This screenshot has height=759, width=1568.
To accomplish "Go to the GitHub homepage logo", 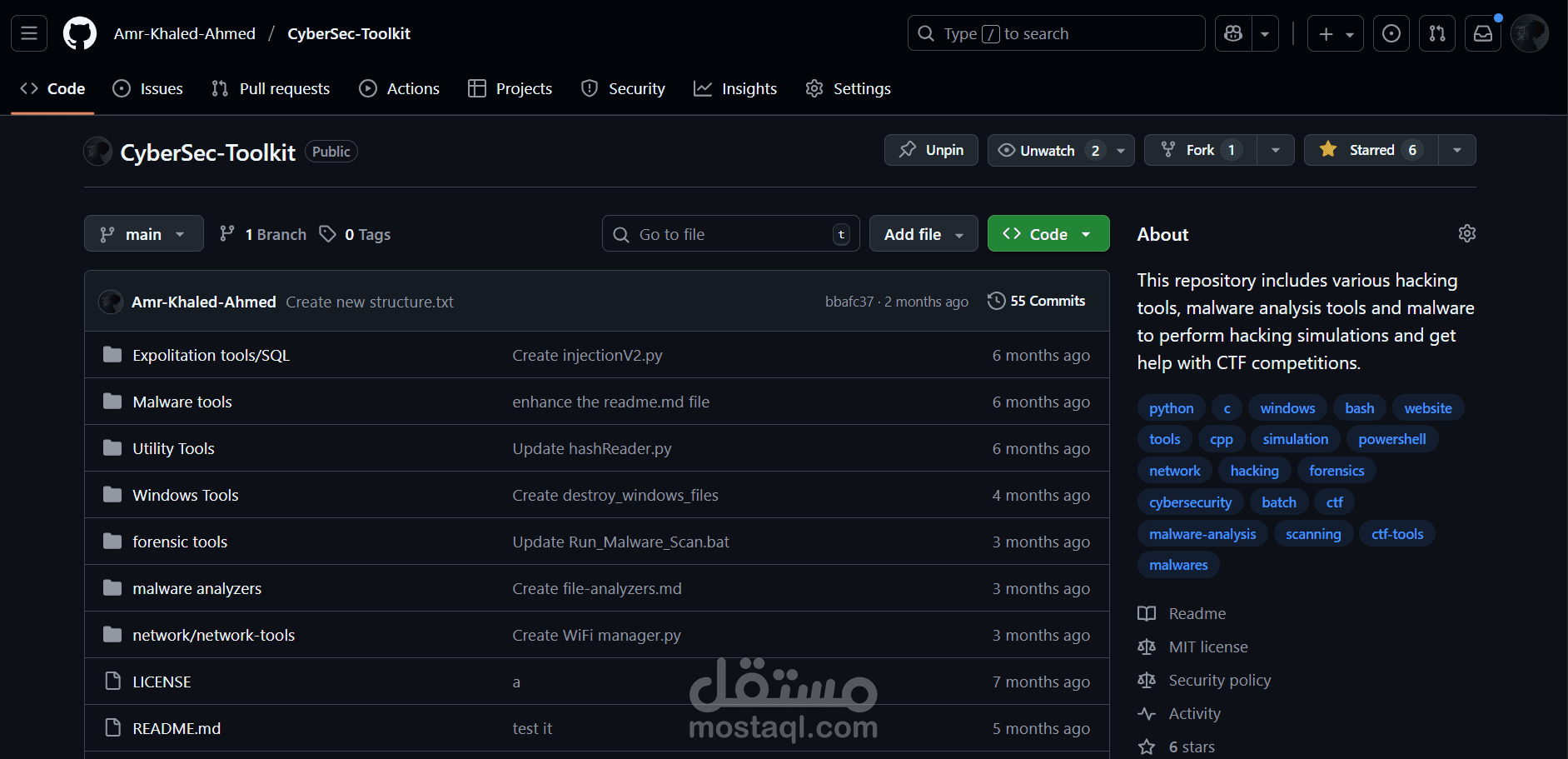I will coord(80,33).
